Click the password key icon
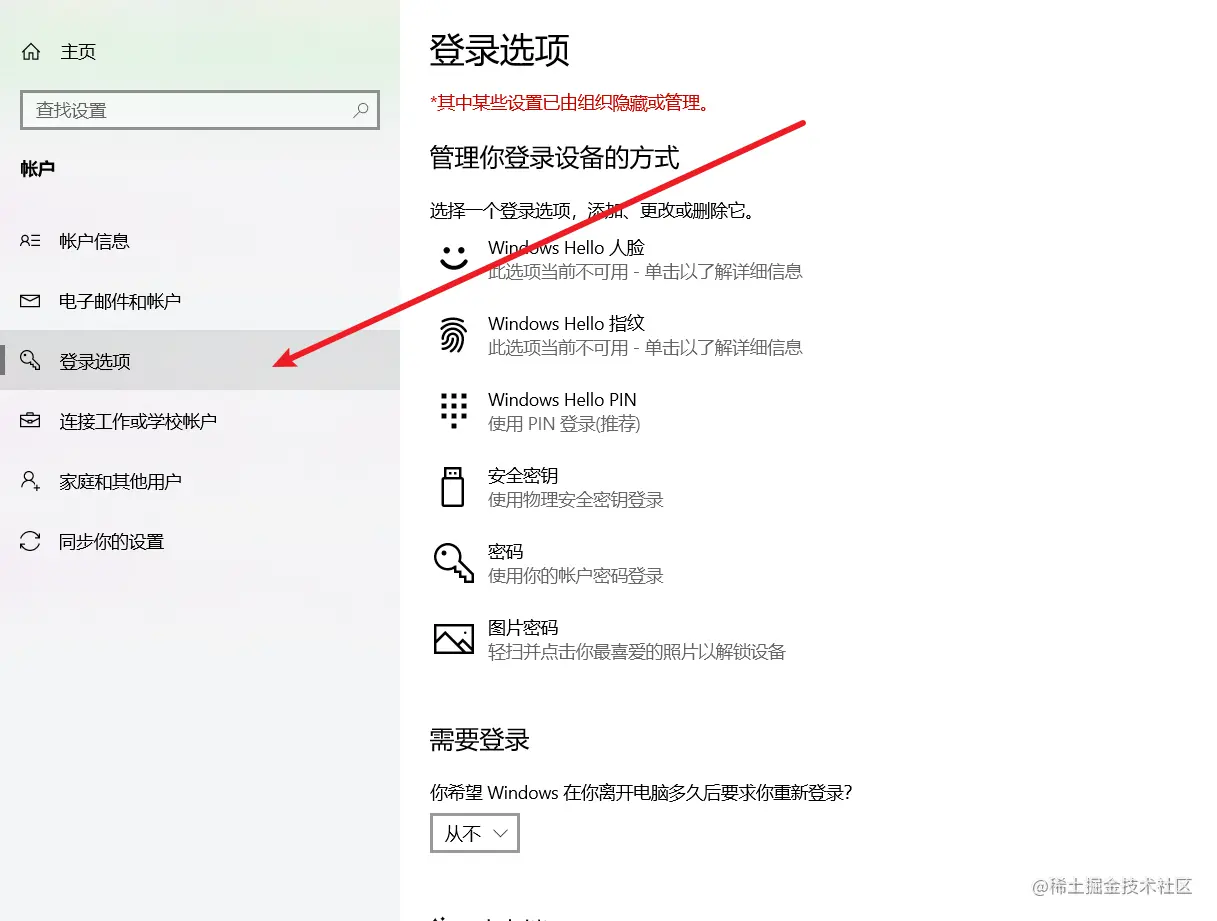 454,563
